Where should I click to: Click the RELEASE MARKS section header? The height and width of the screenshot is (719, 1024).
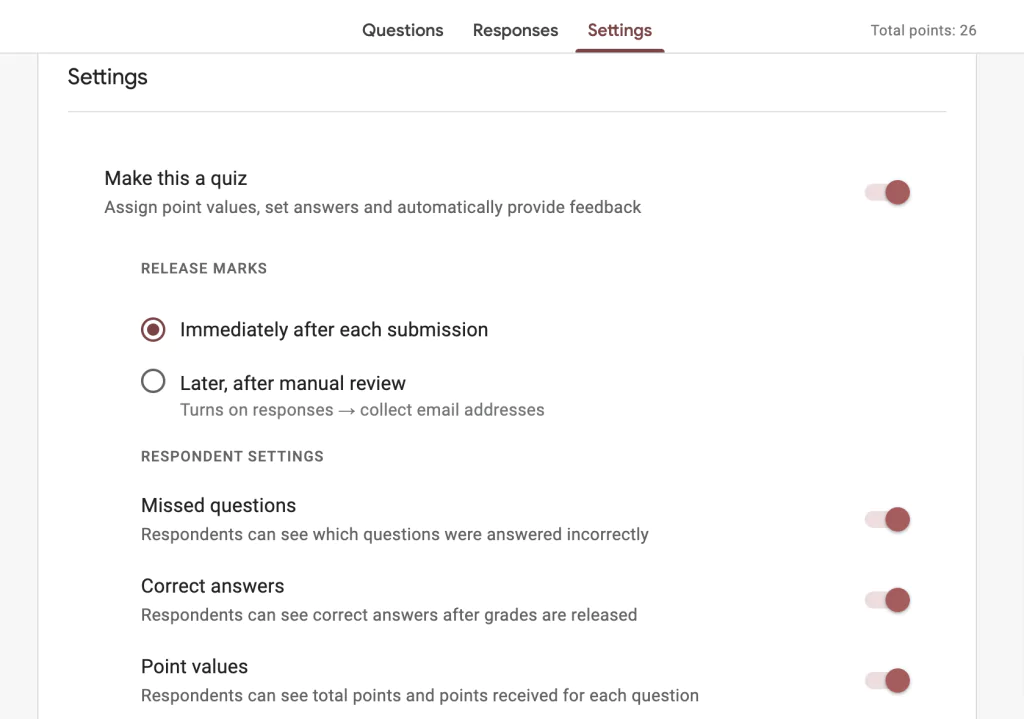203,268
